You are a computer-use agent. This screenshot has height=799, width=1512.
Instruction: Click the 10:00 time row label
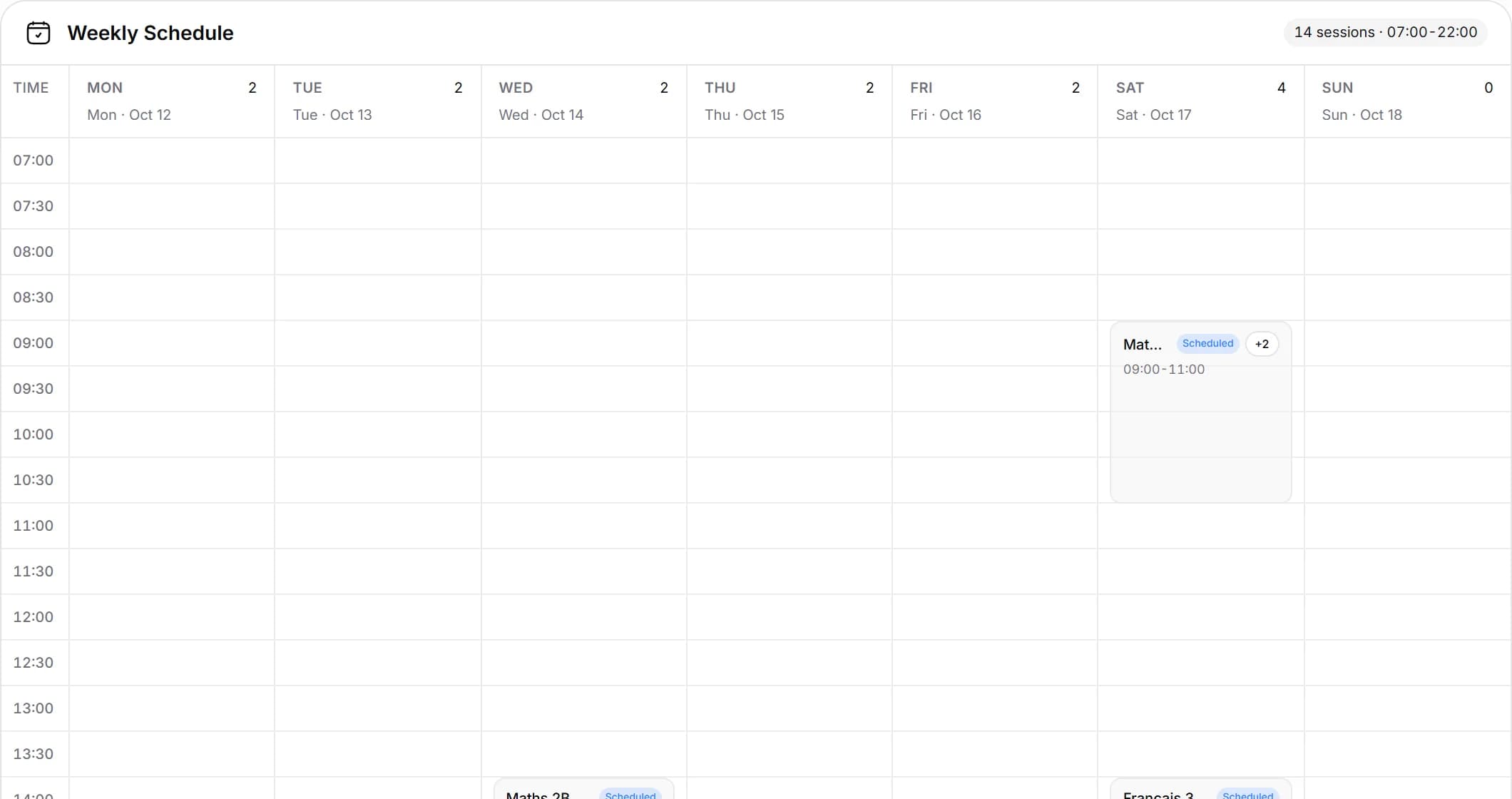tap(33, 434)
